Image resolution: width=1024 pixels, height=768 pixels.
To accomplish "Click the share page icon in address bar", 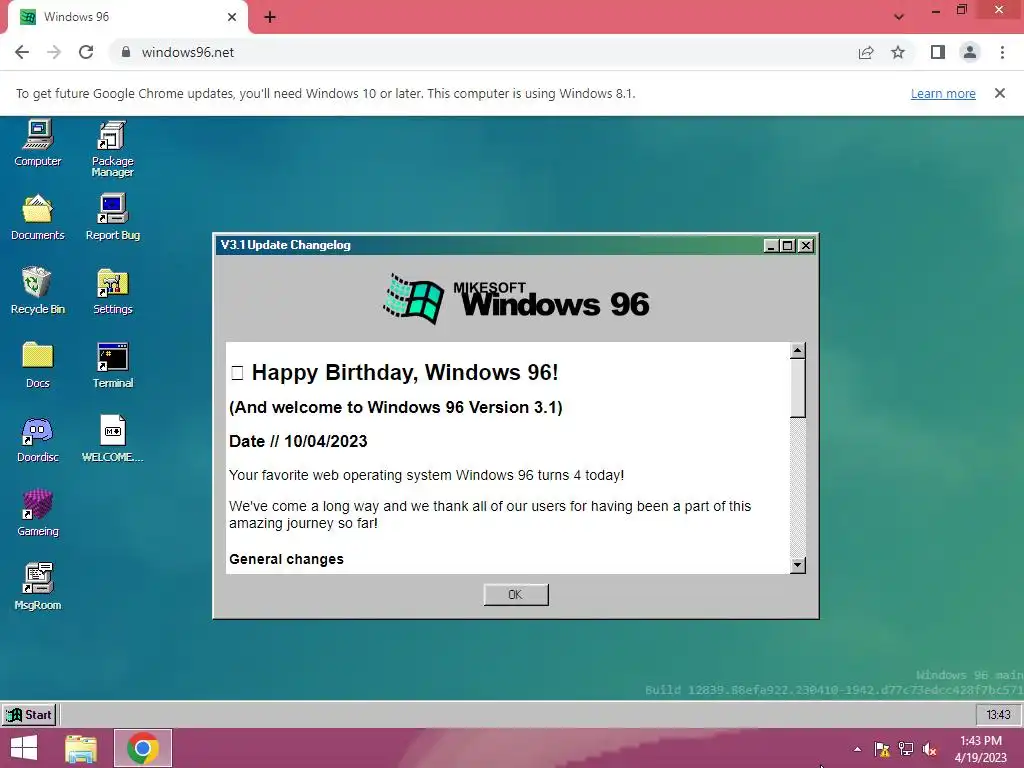I will [x=866, y=52].
